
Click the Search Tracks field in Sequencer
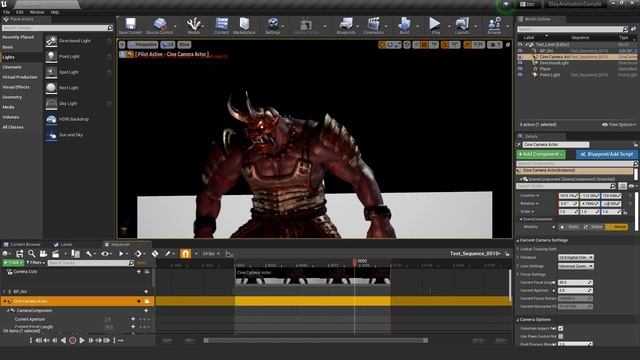pyautogui.click(x=91, y=263)
